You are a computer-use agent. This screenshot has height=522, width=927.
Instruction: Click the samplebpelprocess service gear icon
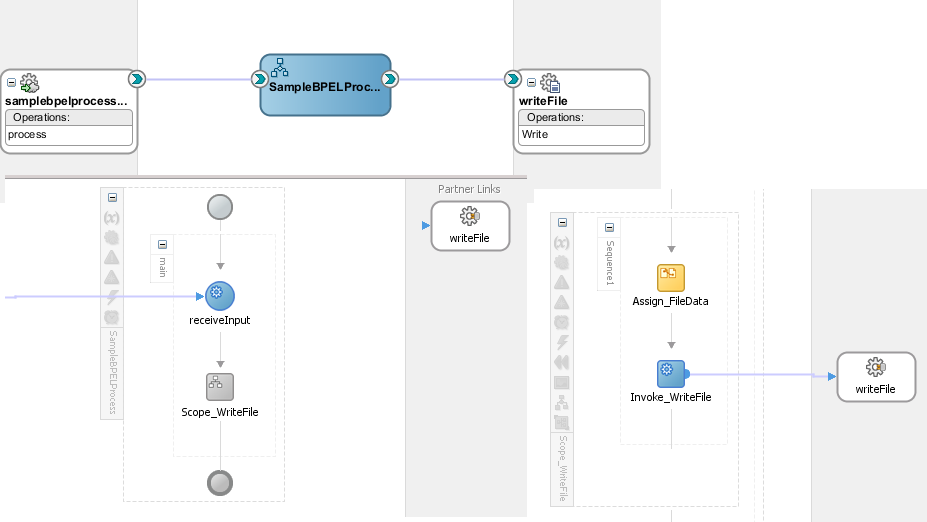(x=29, y=83)
